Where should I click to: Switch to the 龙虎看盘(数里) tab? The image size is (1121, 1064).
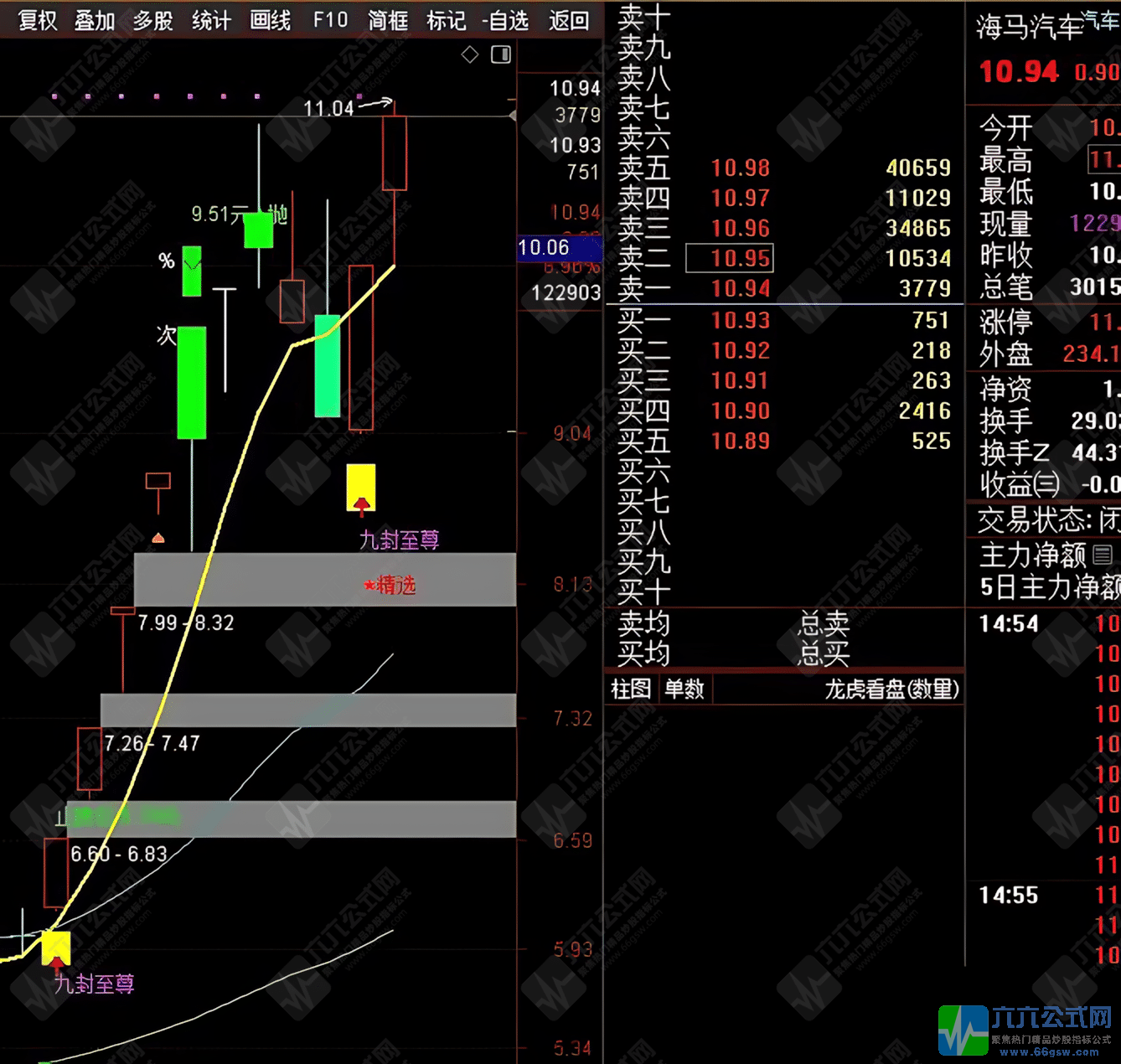tap(892, 689)
